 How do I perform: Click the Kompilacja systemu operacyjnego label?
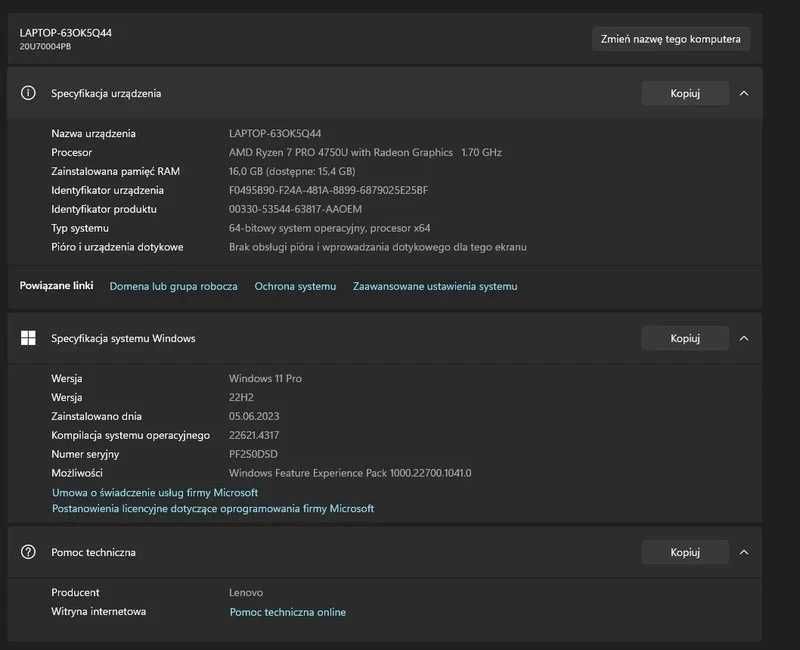[x=130, y=435]
